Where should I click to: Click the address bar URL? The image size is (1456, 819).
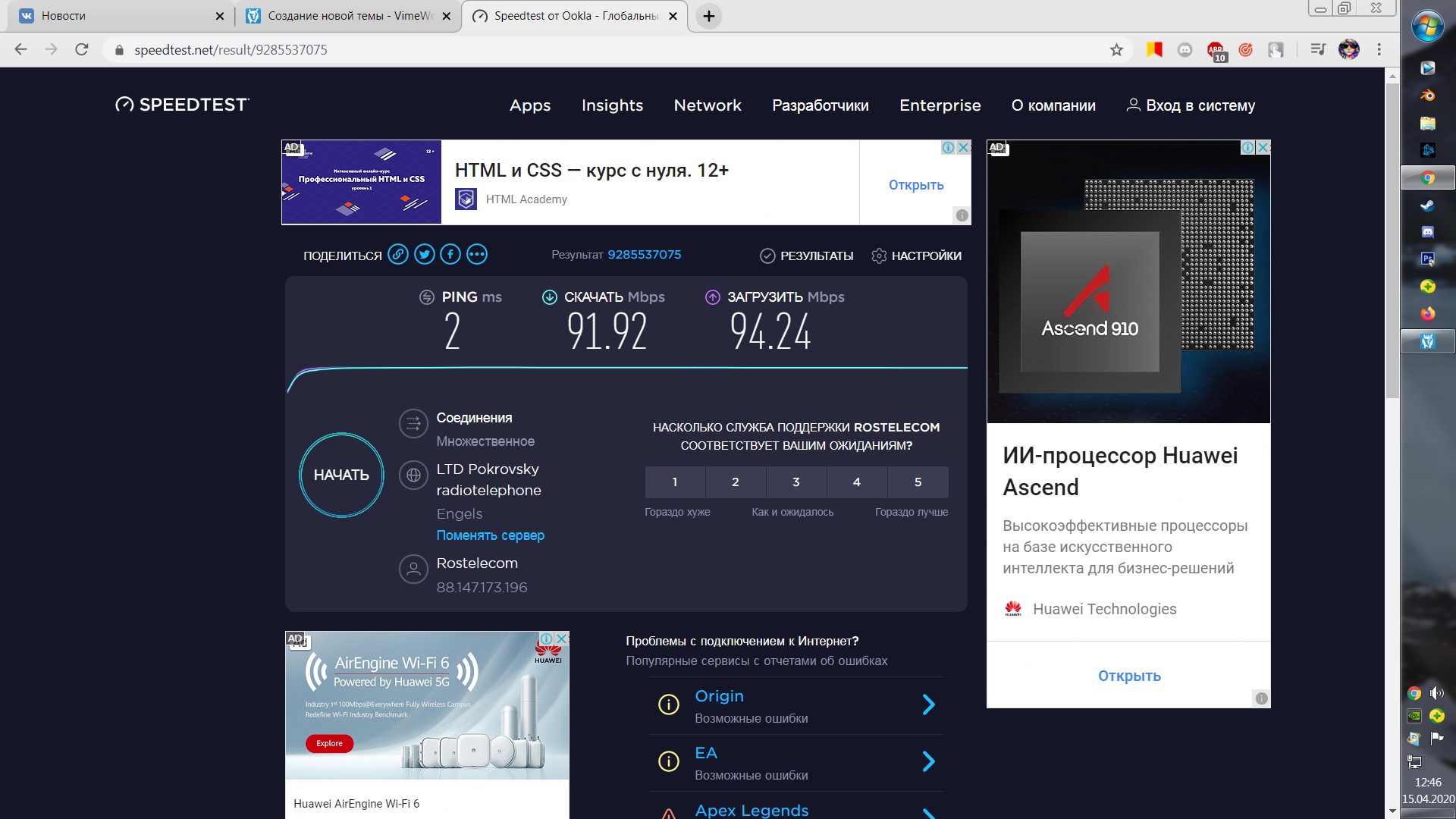(x=231, y=50)
